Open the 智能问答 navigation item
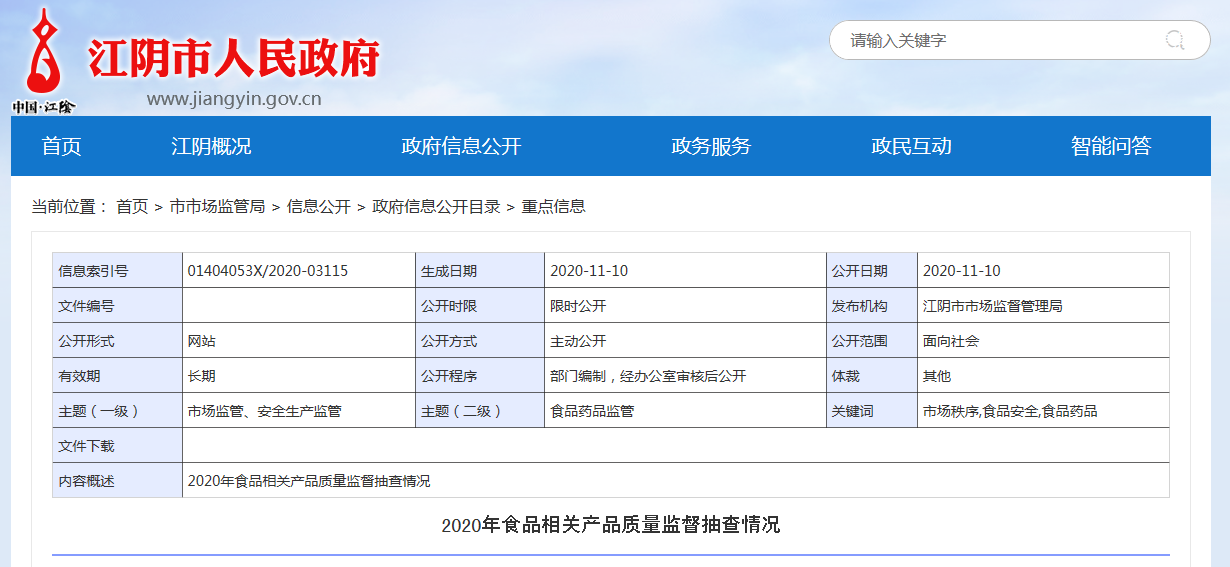1230x567 pixels. point(1111,146)
